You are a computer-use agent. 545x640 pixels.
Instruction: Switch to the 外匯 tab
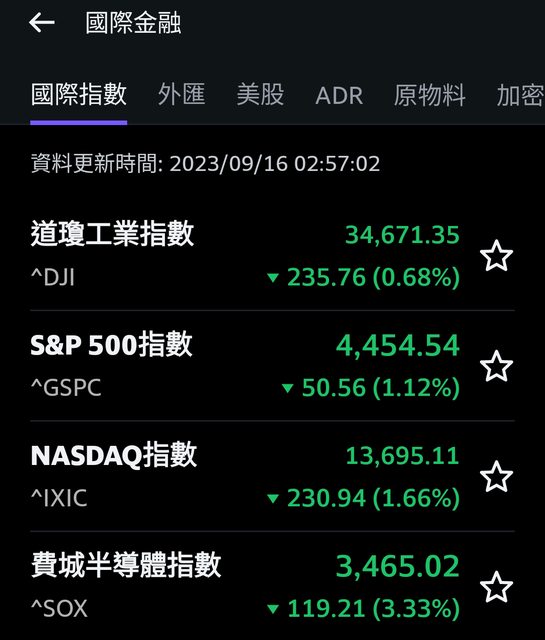tap(182, 95)
